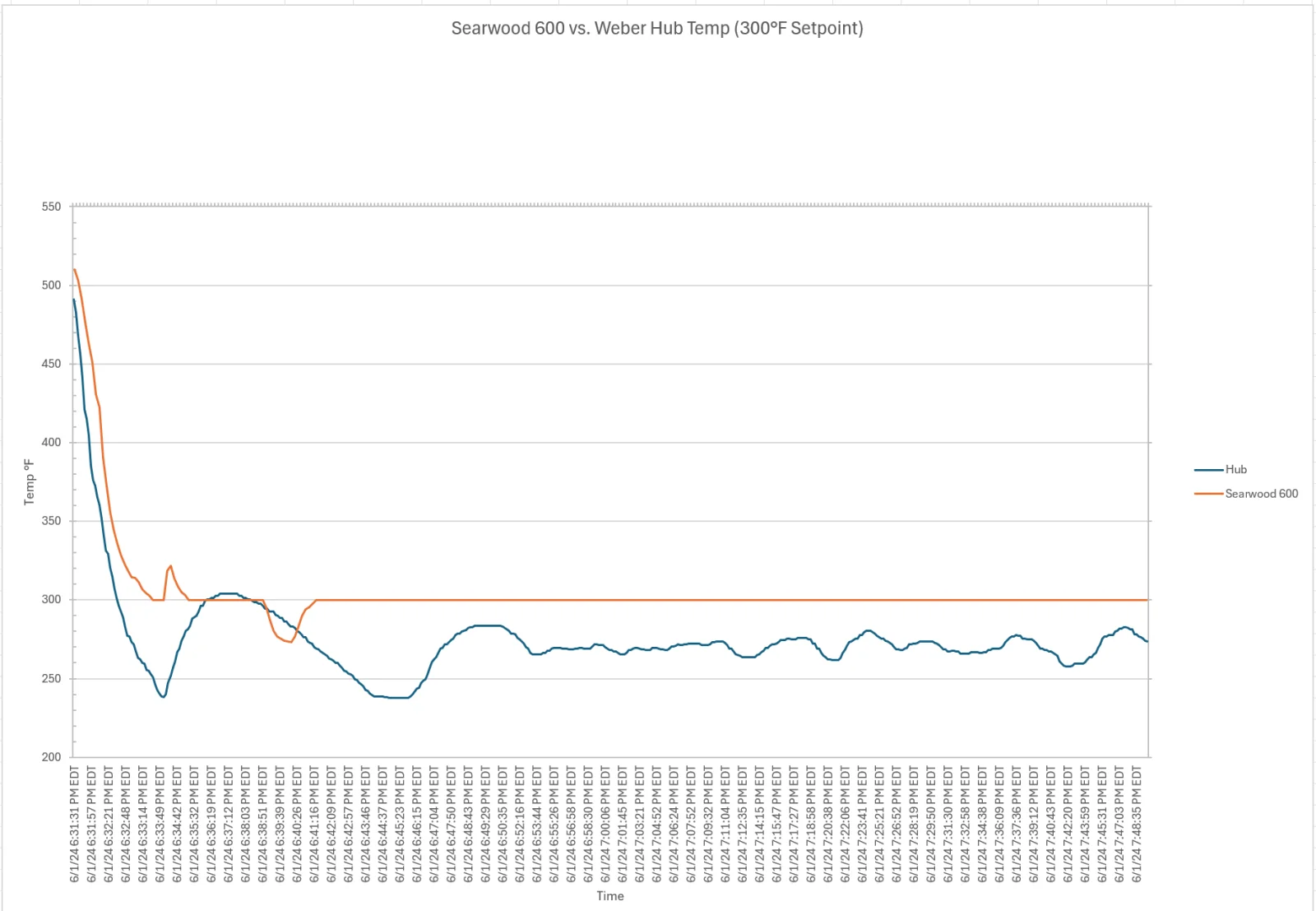Image resolution: width=1316 pixels, height=911 pixels.
Task: Click x-axis label '6/1/24 6:55:26 PM EDT'
Action: tap(554, 825)
